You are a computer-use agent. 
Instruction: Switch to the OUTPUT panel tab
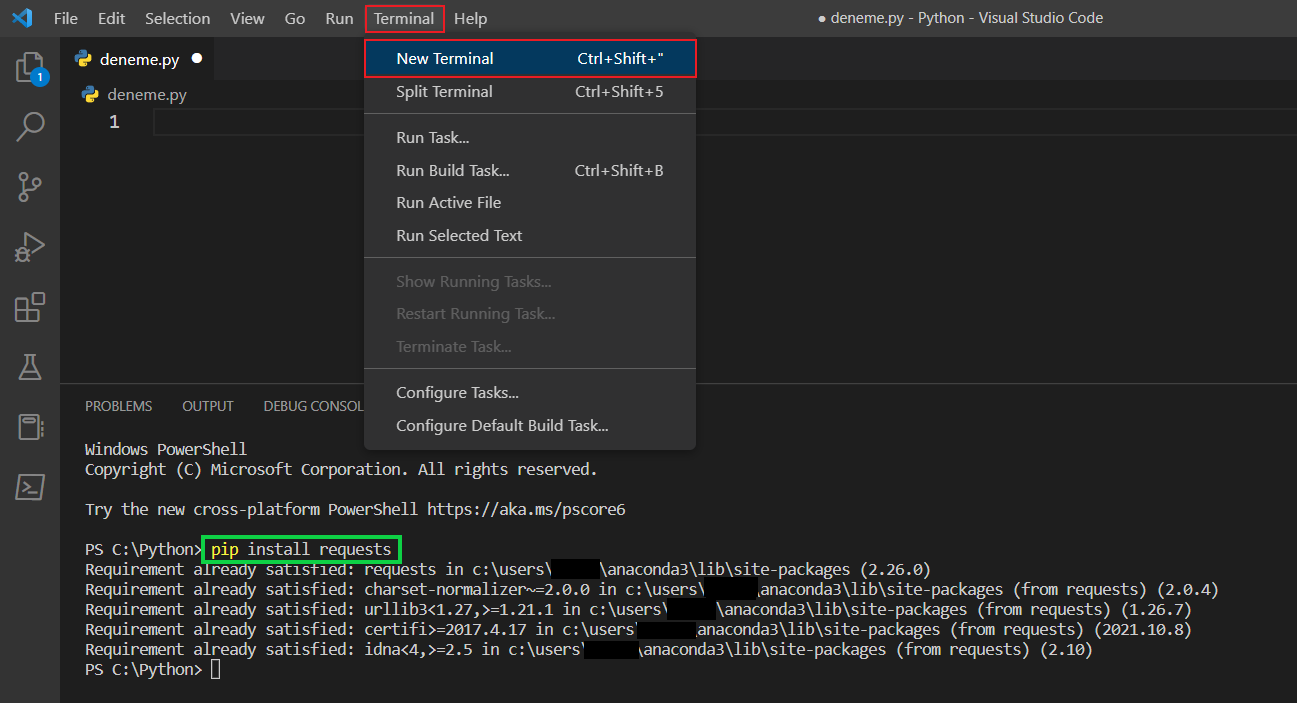coord(207,406)
